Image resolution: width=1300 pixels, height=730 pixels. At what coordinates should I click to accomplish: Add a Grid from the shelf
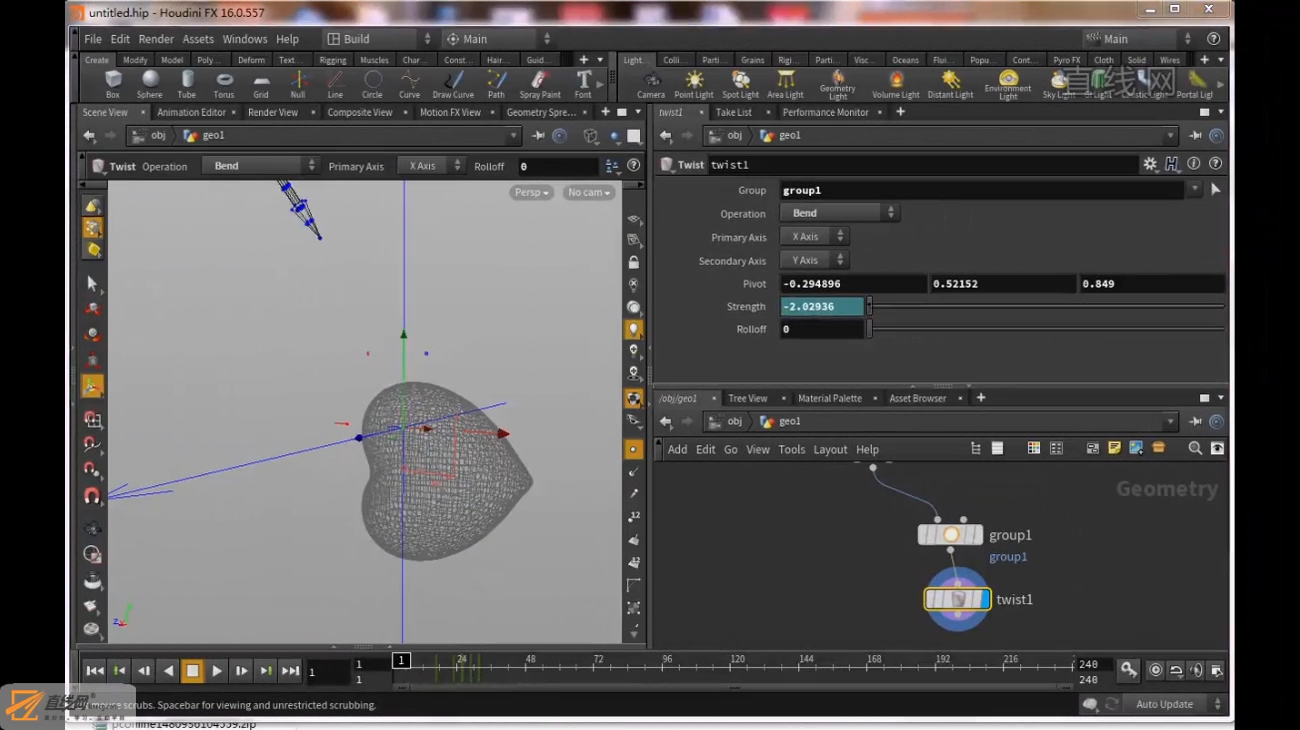[261, 84]
